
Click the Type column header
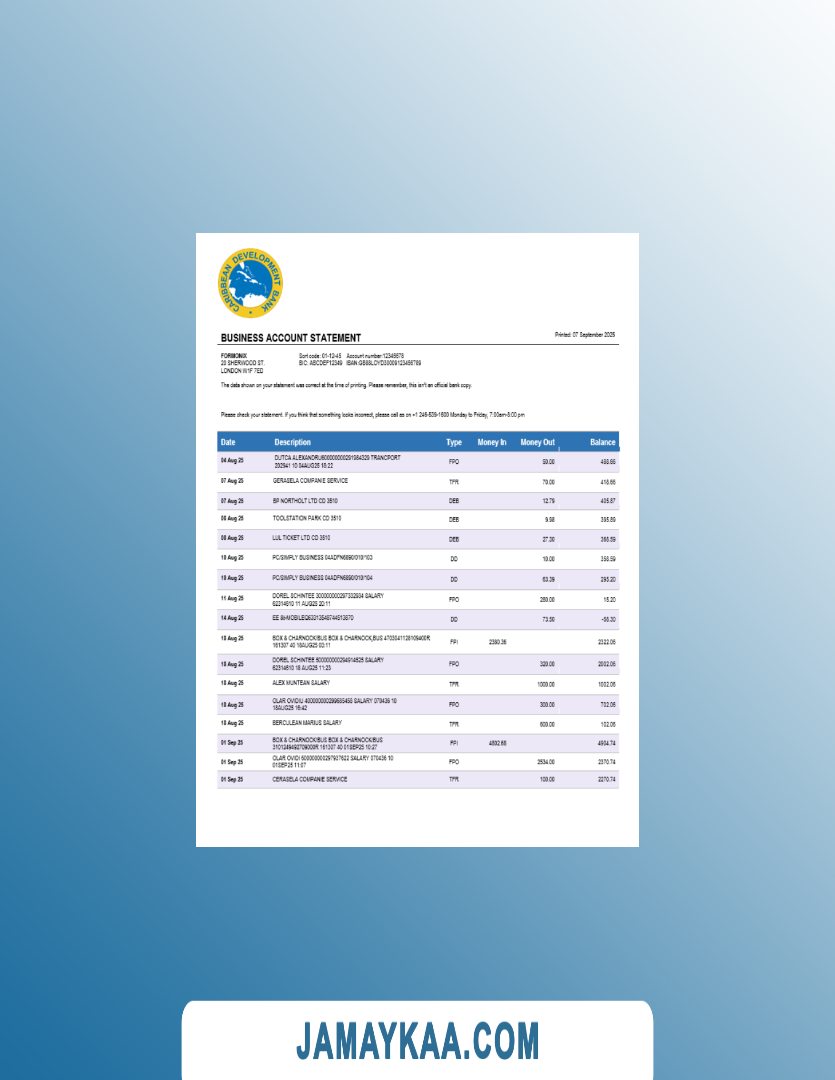pyautogui.click(x=454, y=442)
